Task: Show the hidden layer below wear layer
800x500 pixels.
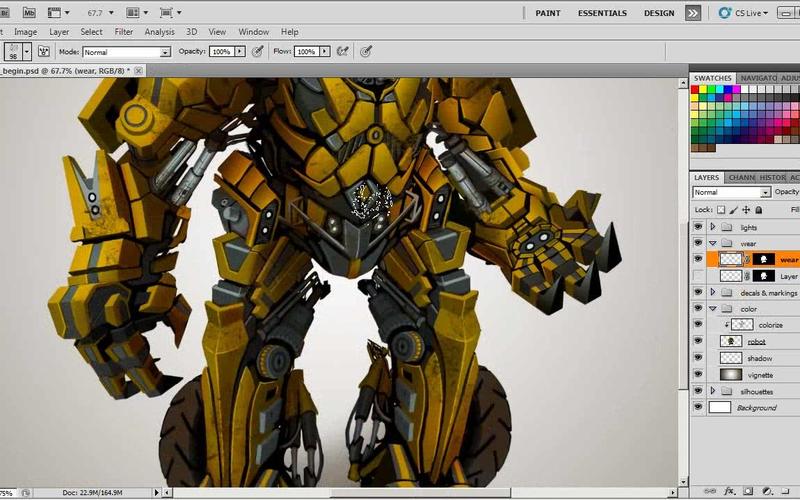Action: [698, 276]
